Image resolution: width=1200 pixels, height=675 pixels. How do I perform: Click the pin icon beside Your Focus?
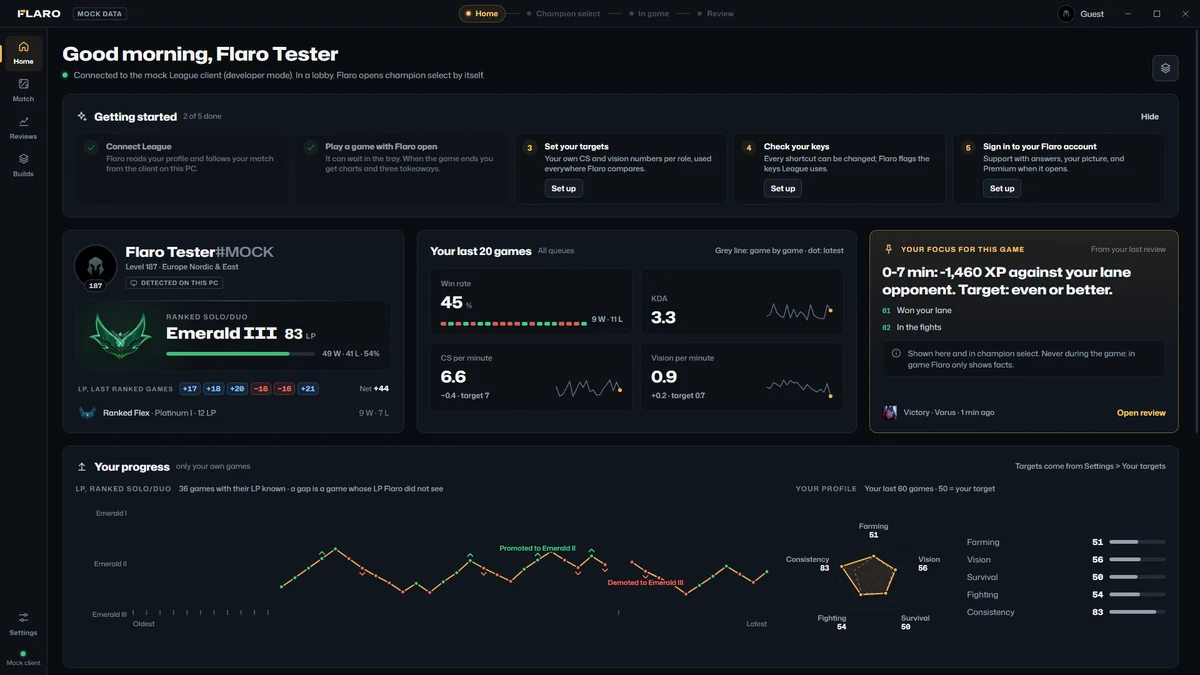(888, 249)
